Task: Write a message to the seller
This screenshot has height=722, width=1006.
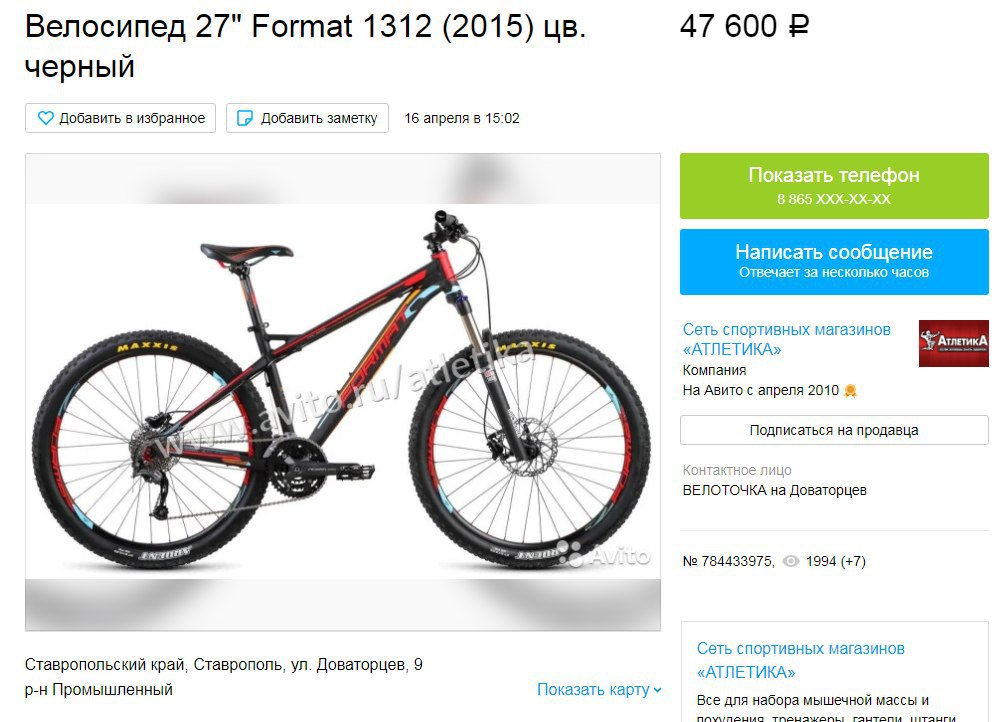Action: click(834, 262)
